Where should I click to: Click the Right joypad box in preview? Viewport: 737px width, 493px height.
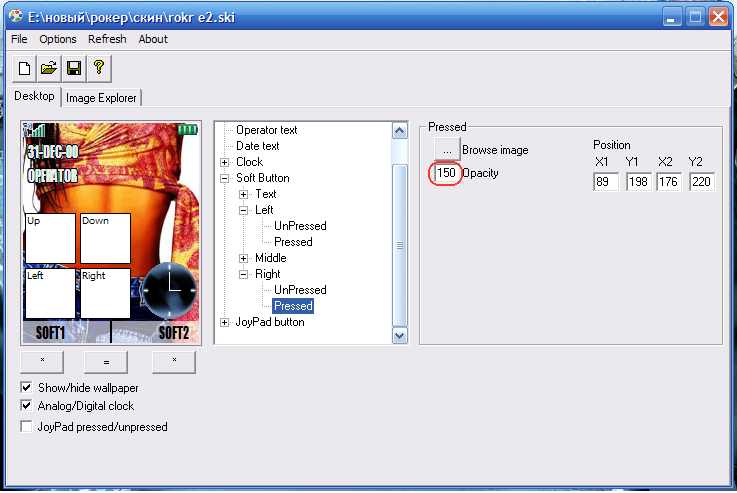105,293
